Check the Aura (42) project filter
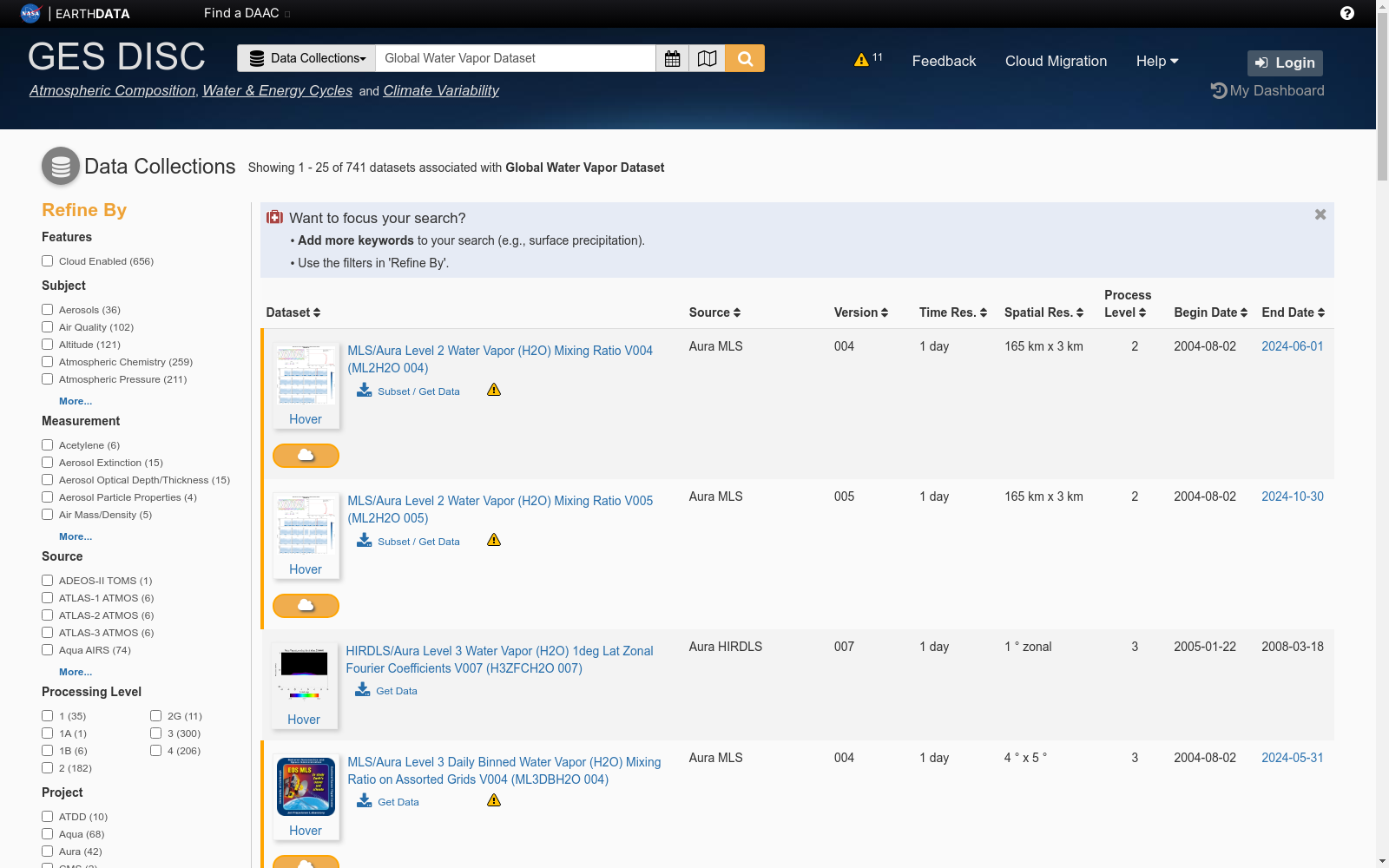The image size is (1389, 868). [x=48, y=852]
